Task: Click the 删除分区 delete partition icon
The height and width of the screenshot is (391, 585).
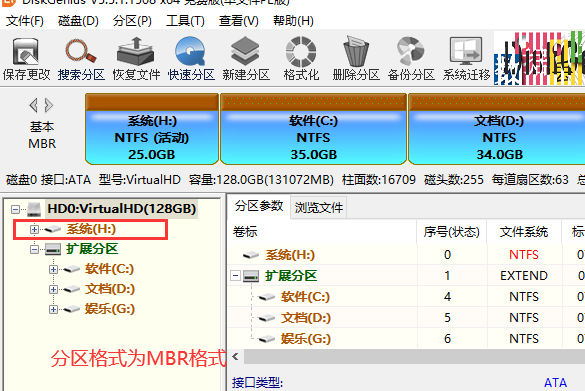Action: click(356, 59)
